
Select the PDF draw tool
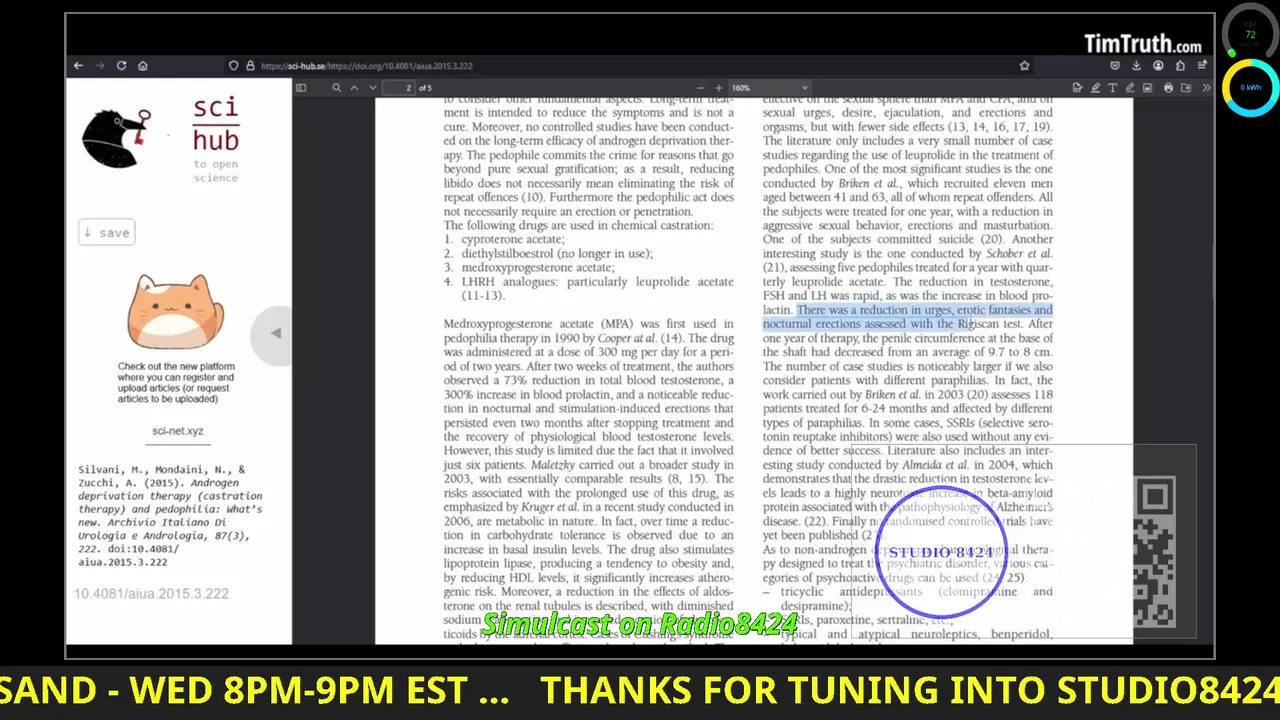pos(1130,88)
